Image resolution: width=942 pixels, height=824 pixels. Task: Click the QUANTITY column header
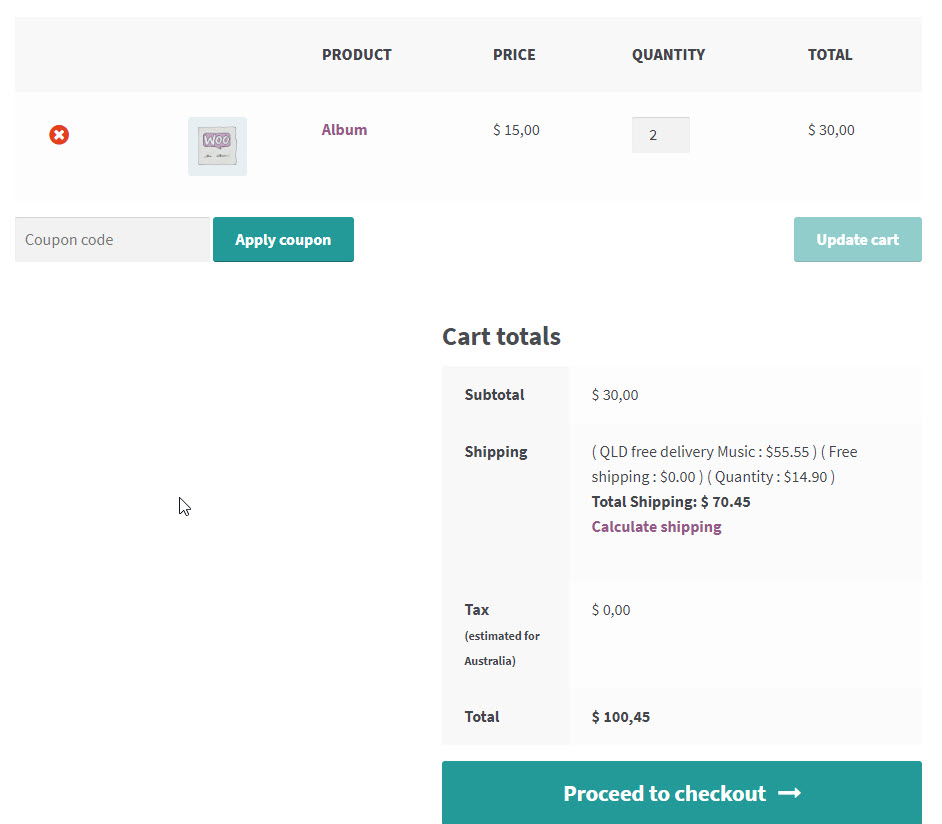pyautogui.click(x=668, y=55)
